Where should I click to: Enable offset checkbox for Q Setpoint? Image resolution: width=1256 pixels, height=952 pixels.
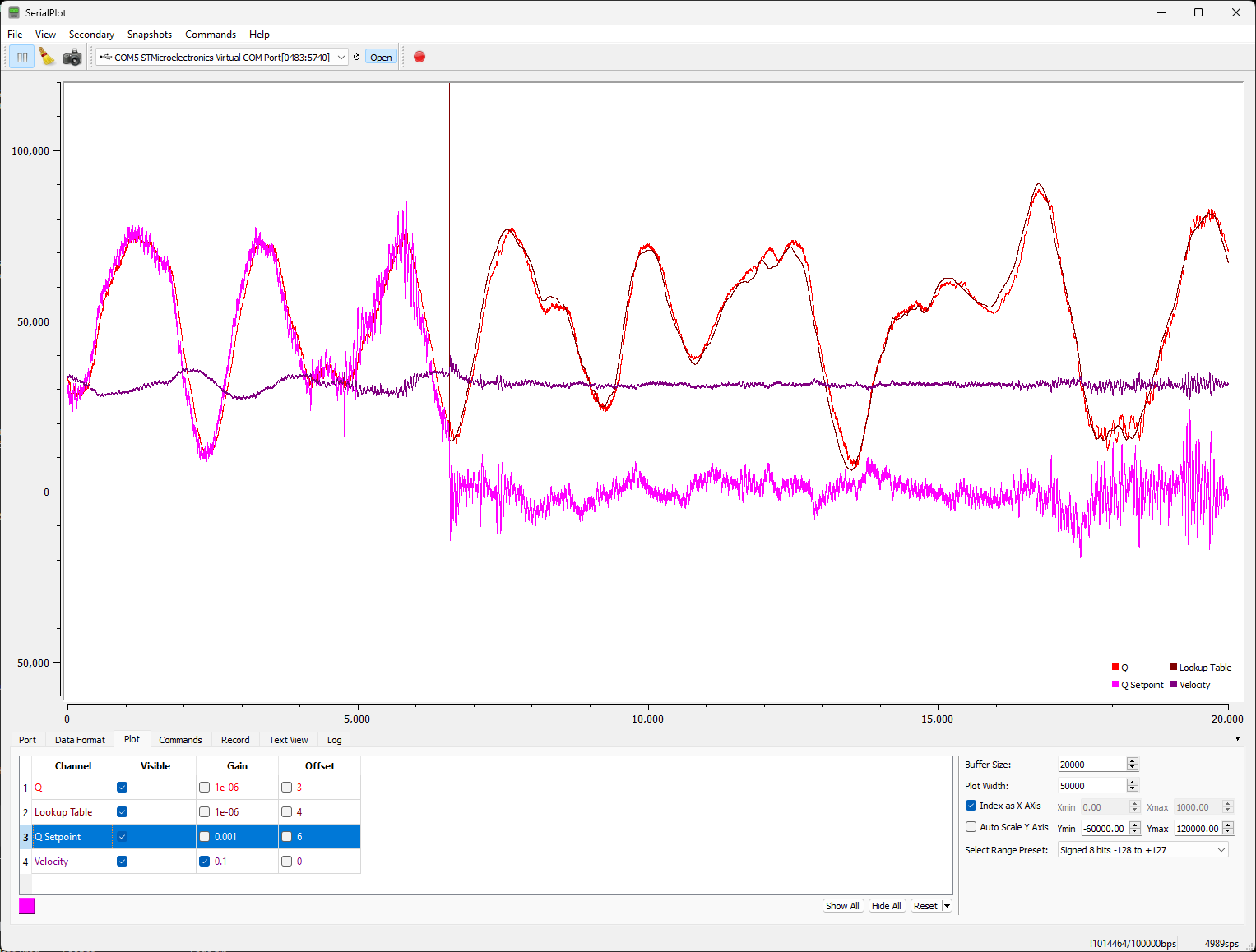(287, 836)
